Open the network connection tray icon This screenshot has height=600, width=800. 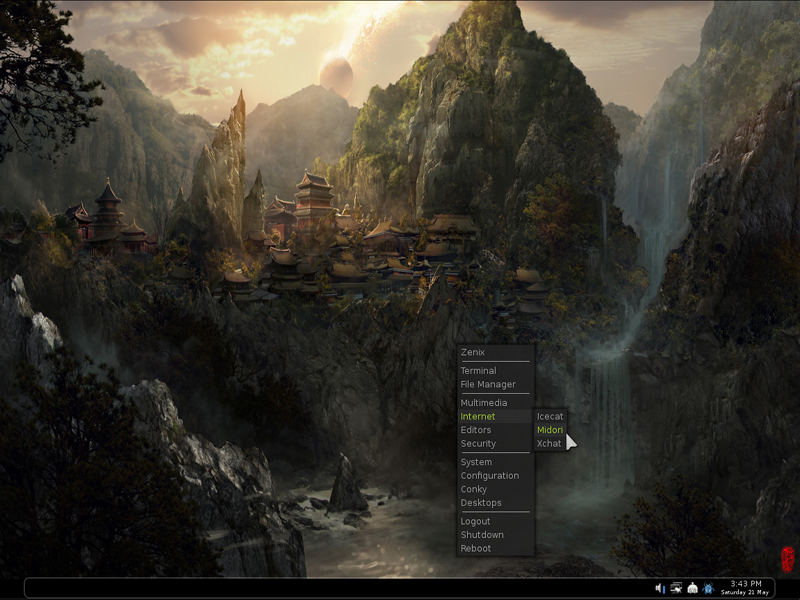tap(676, 588)
